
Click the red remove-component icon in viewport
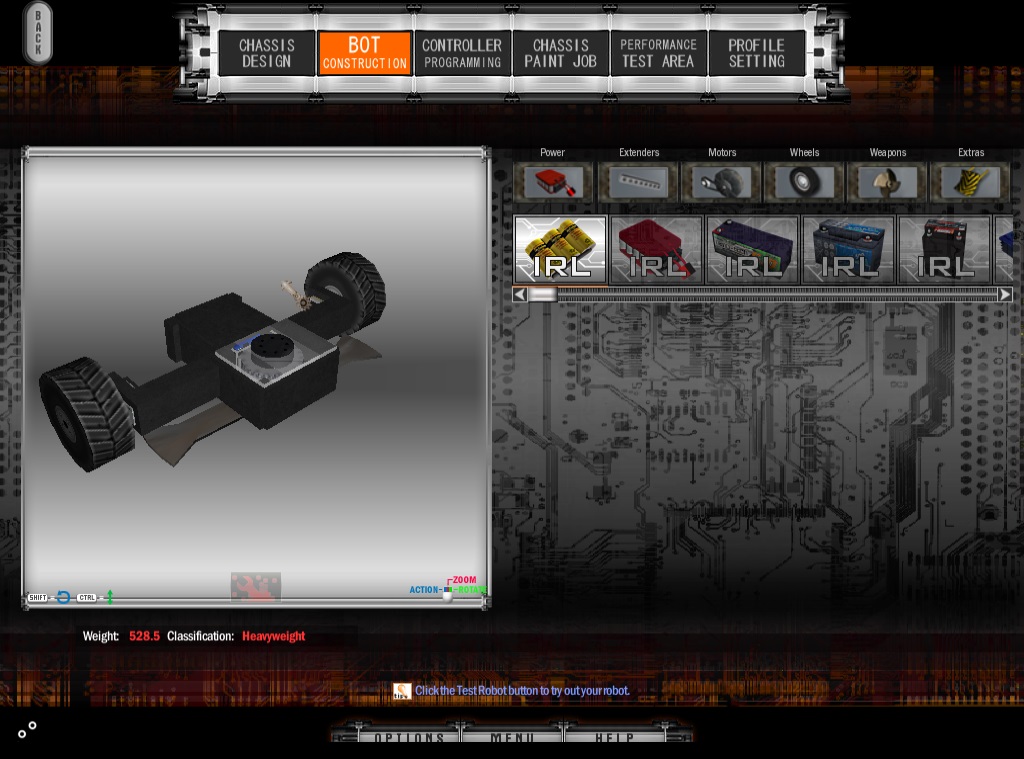256,587
